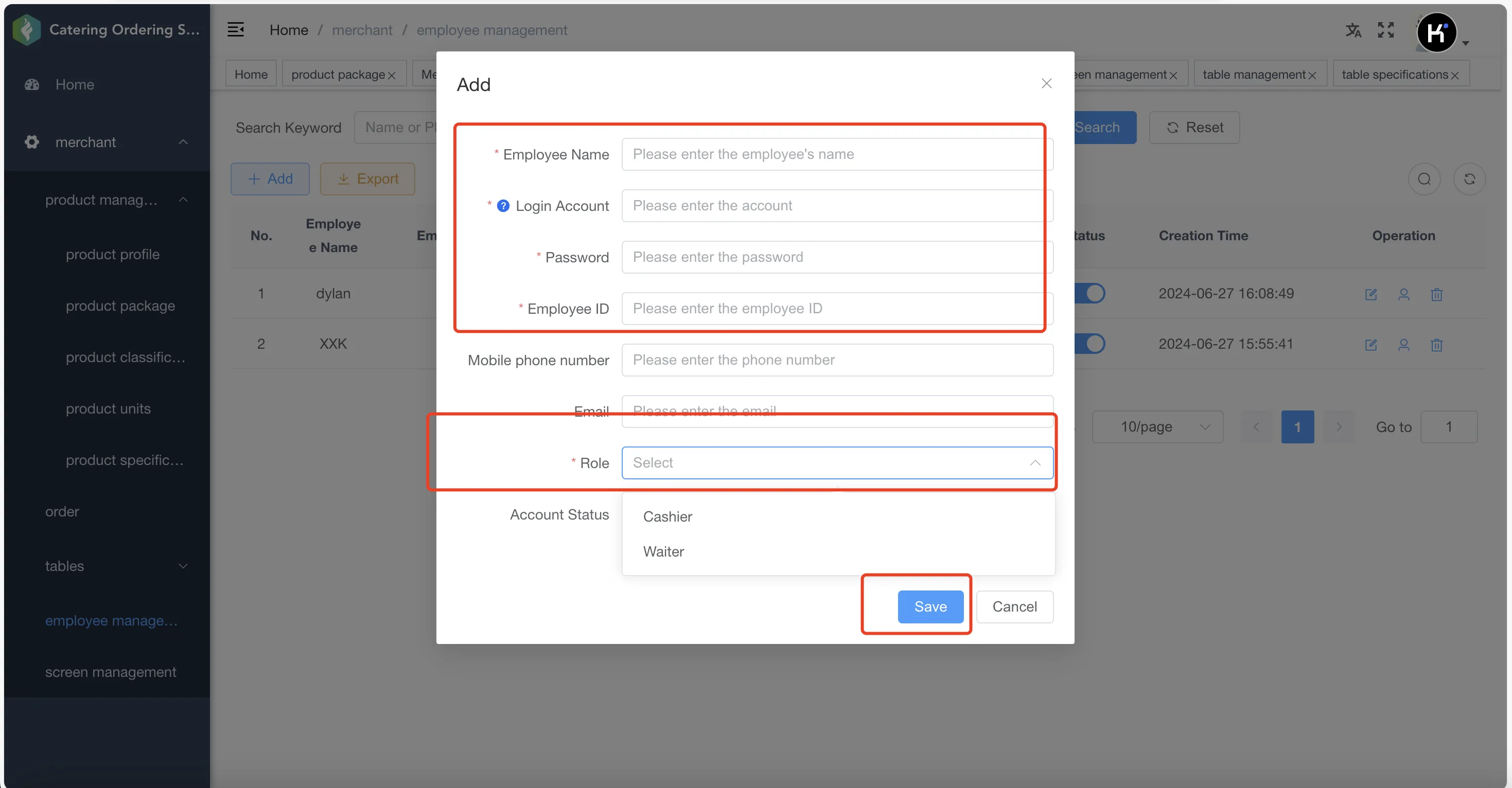The image size is (1512, 788).
Task: Toggle the status switch for the dylan row
Action: pyautogui.click(x=1090, y=293)
